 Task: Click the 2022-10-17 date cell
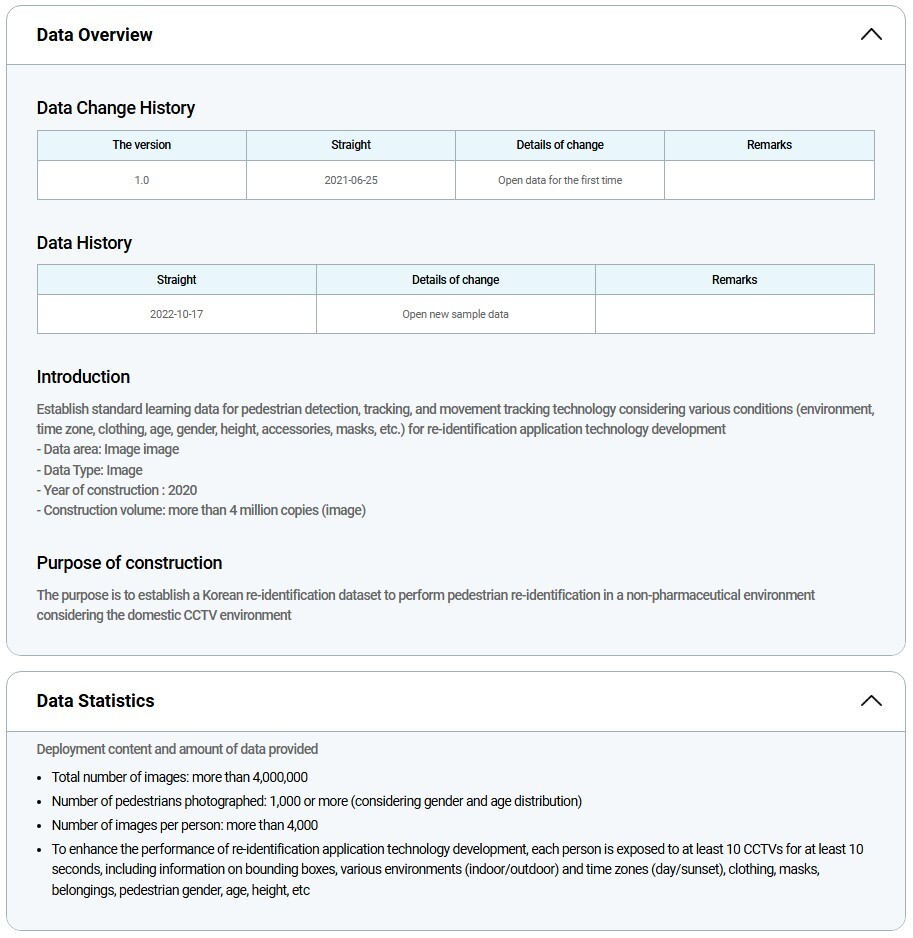(x=177, y=314)
